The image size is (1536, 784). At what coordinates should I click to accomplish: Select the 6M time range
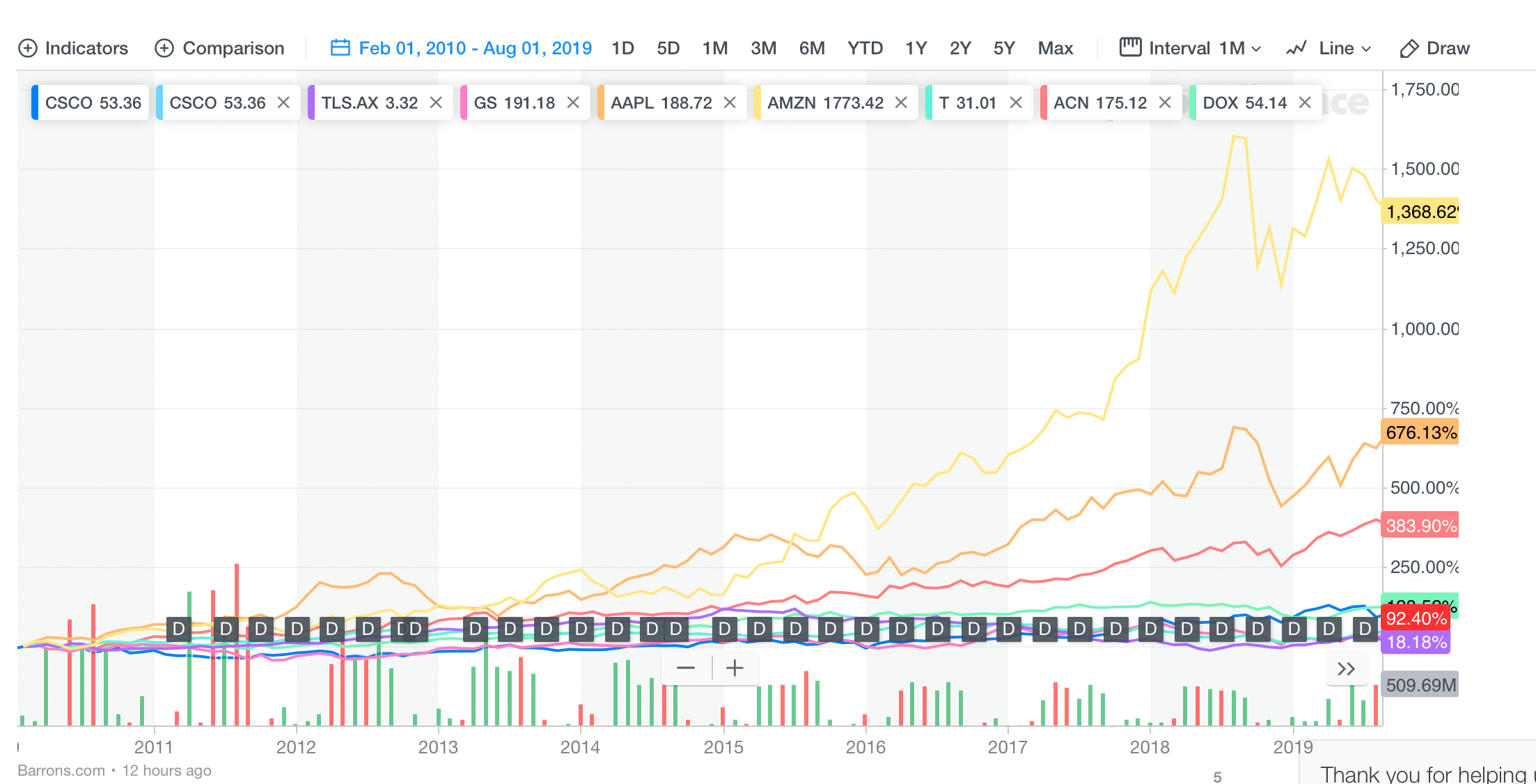(x=812, y=48)
